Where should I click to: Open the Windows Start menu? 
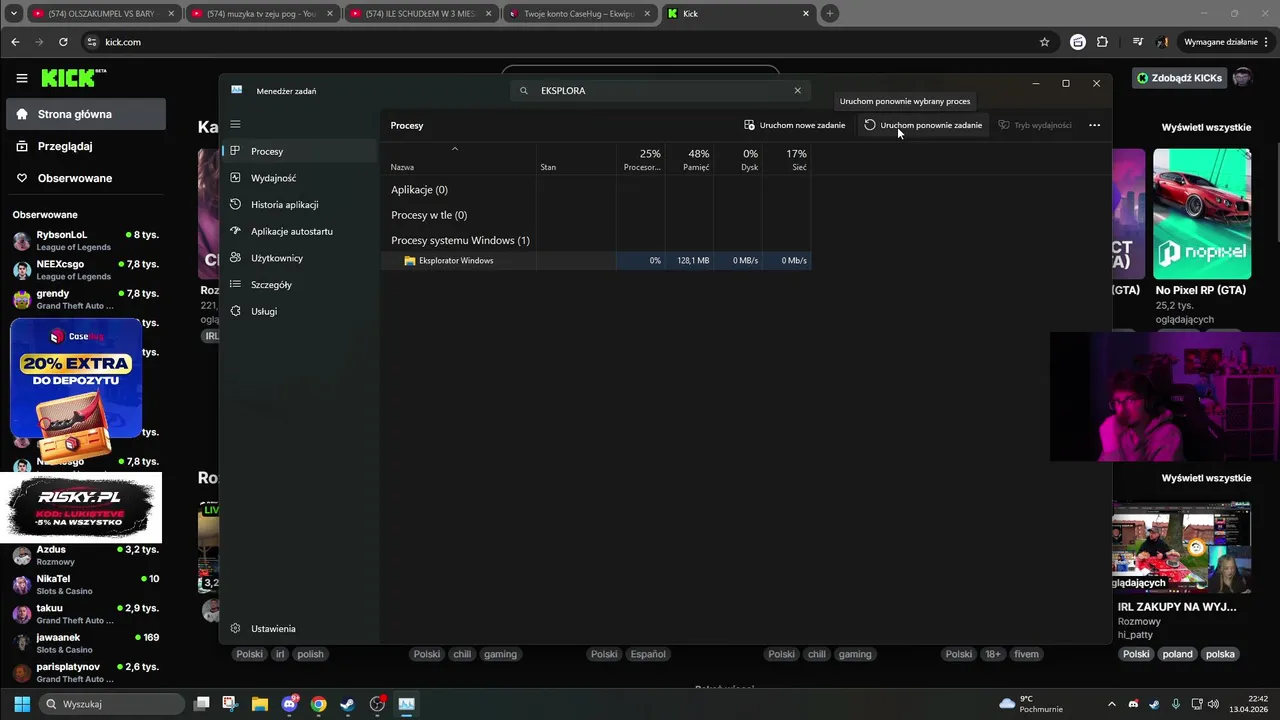(22, 704)
